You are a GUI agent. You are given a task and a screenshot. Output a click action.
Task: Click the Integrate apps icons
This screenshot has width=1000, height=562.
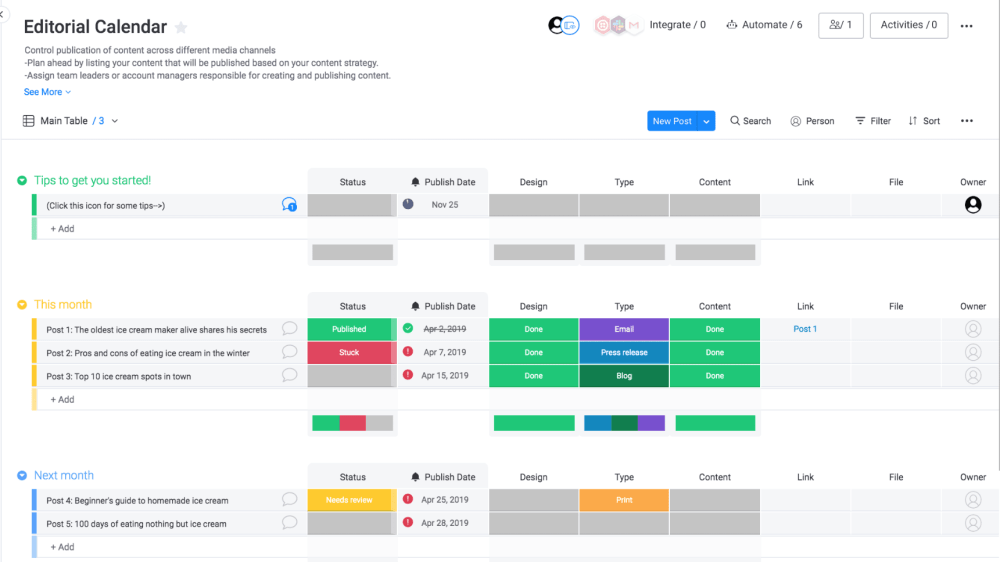[x=617, y=25]
